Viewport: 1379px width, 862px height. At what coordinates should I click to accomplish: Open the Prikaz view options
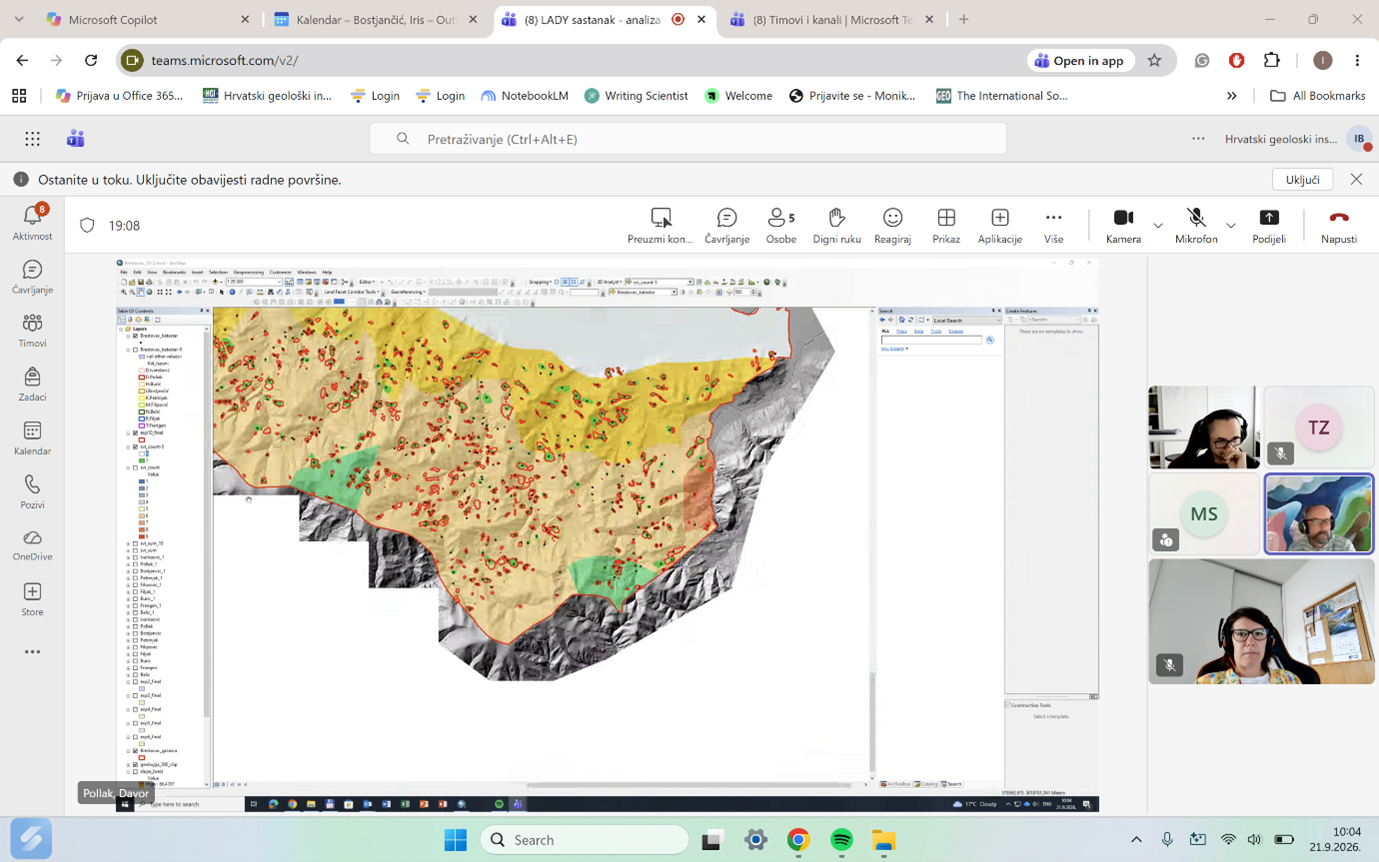946,225
